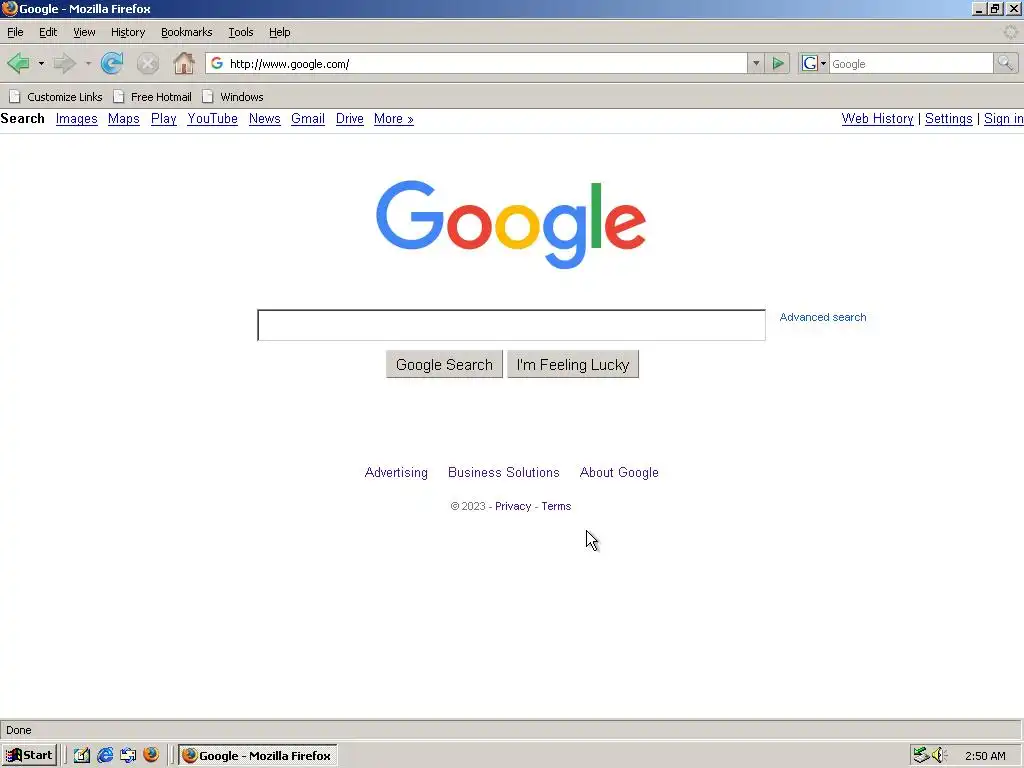Open the Customize Links bookmark
This screenshot has width=1024, height=768.
pos(56,97)
